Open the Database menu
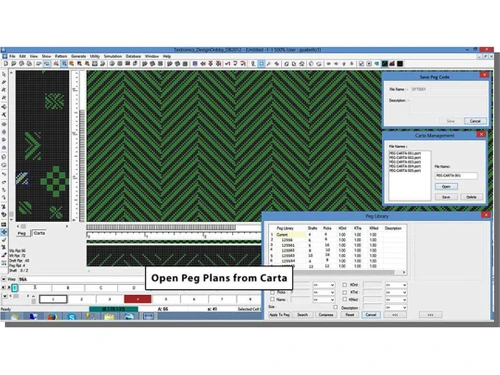 click(133, 56)
